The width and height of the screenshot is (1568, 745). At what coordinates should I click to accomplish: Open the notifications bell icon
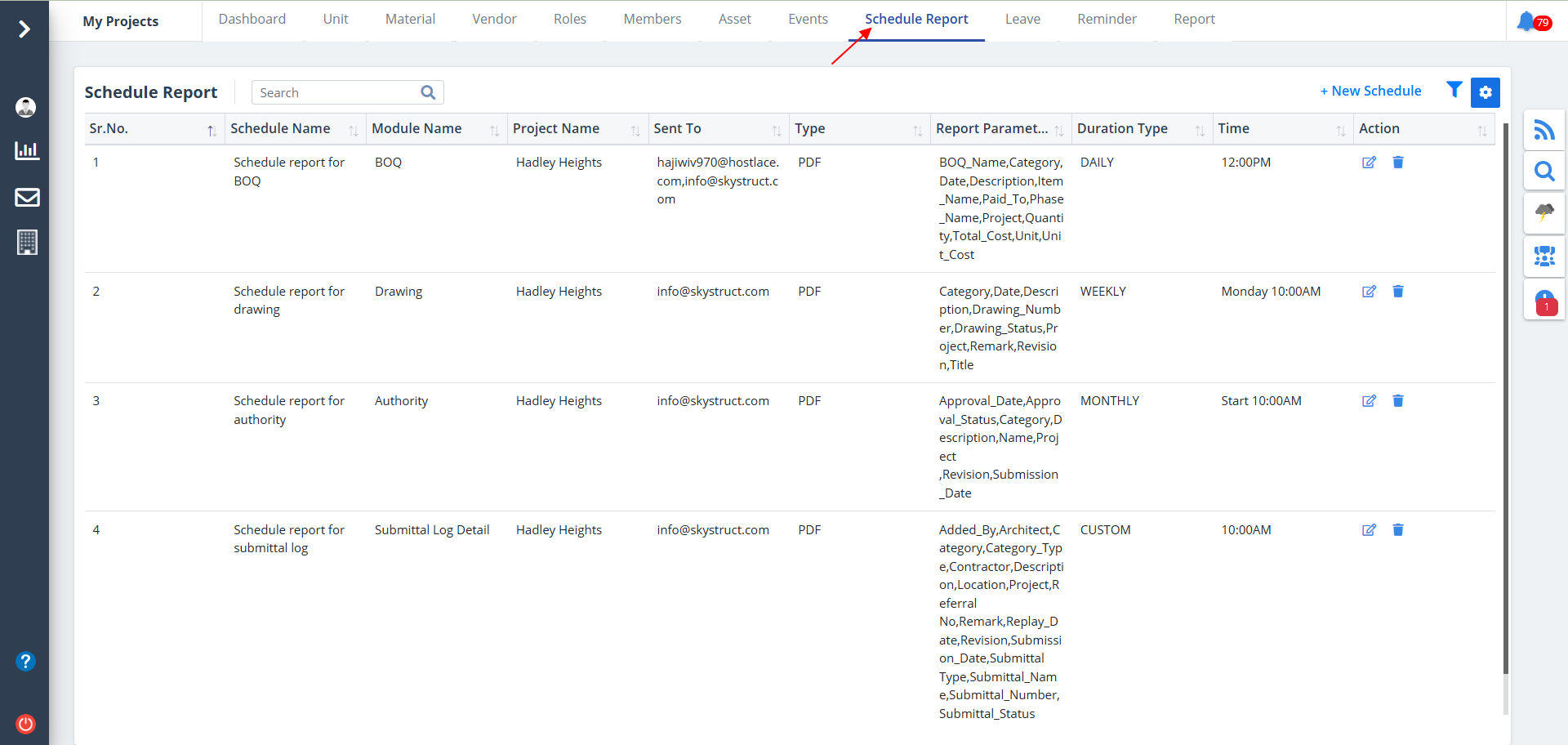(x=1526, y=21)
